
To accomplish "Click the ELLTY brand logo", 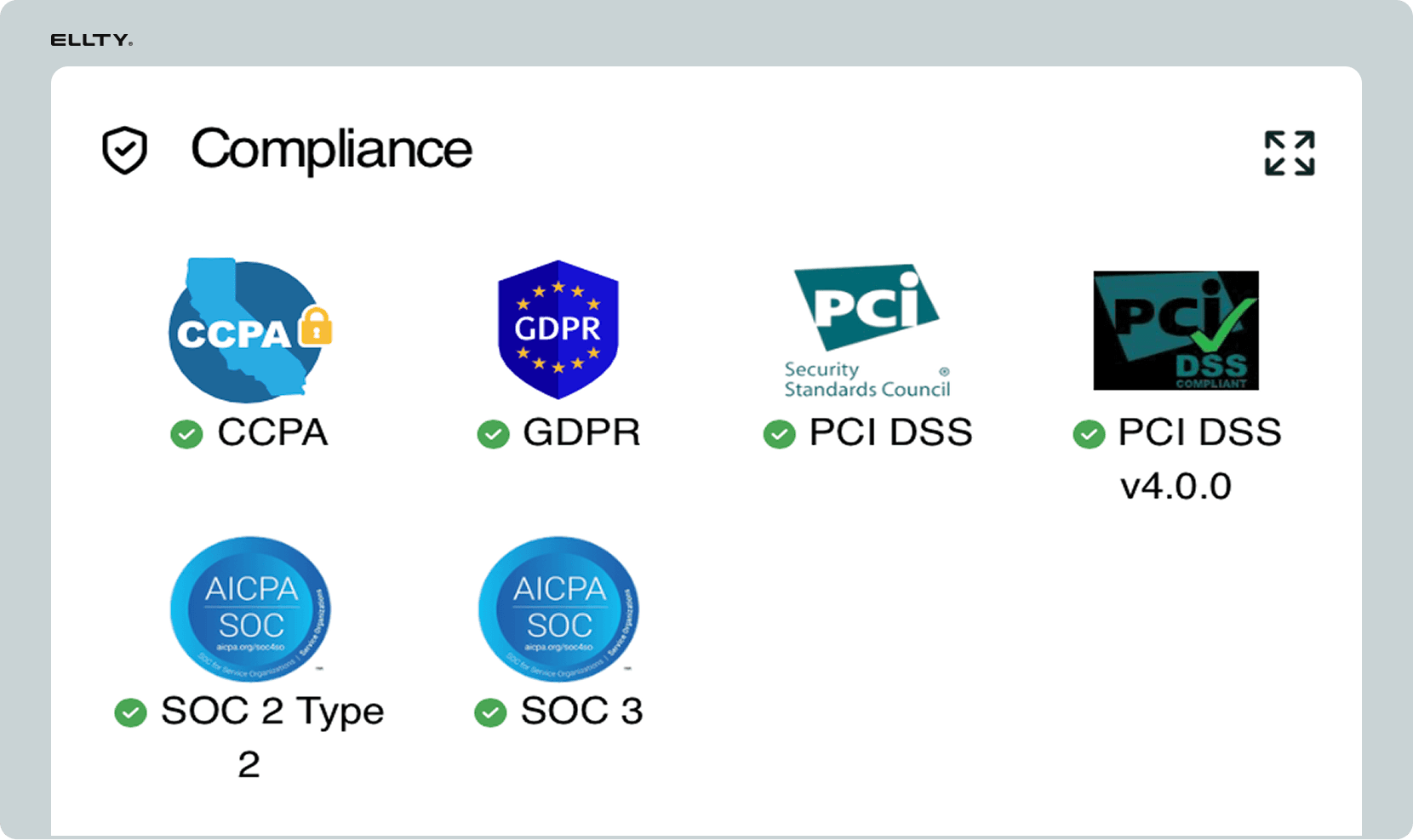I will click(92, 40).
